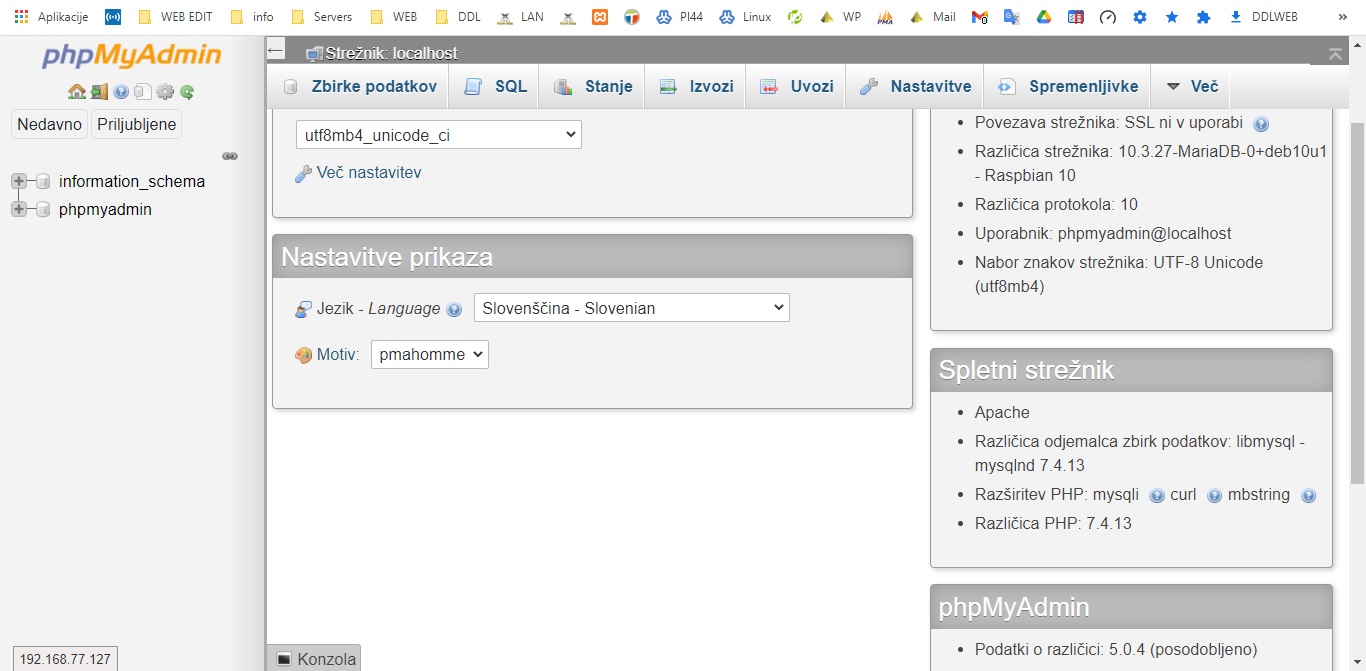Reload the navigation panel green arrow icon
The image size is (1366, 671).
point(187,92)
